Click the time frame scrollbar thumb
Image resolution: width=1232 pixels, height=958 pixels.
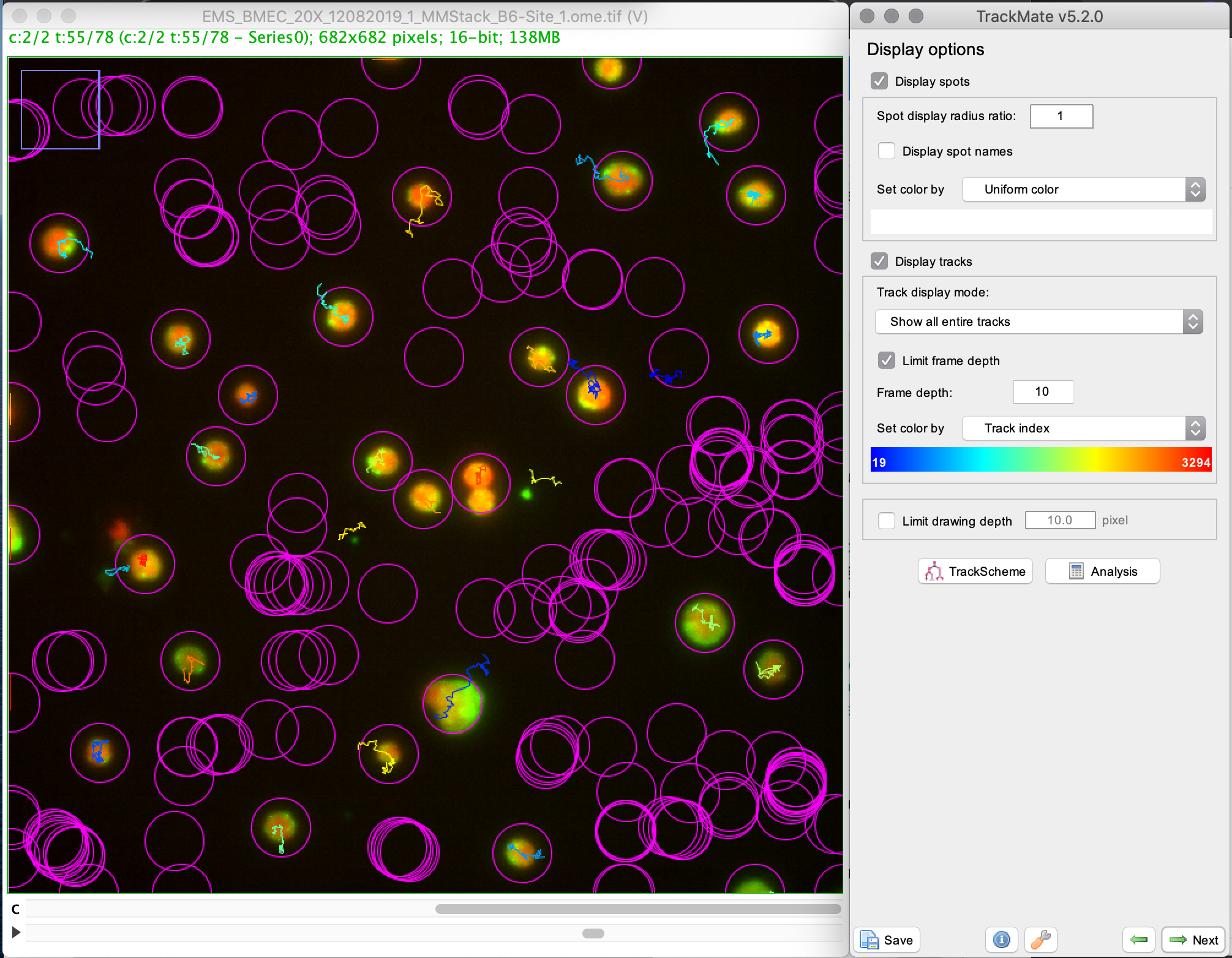[593, 933]
